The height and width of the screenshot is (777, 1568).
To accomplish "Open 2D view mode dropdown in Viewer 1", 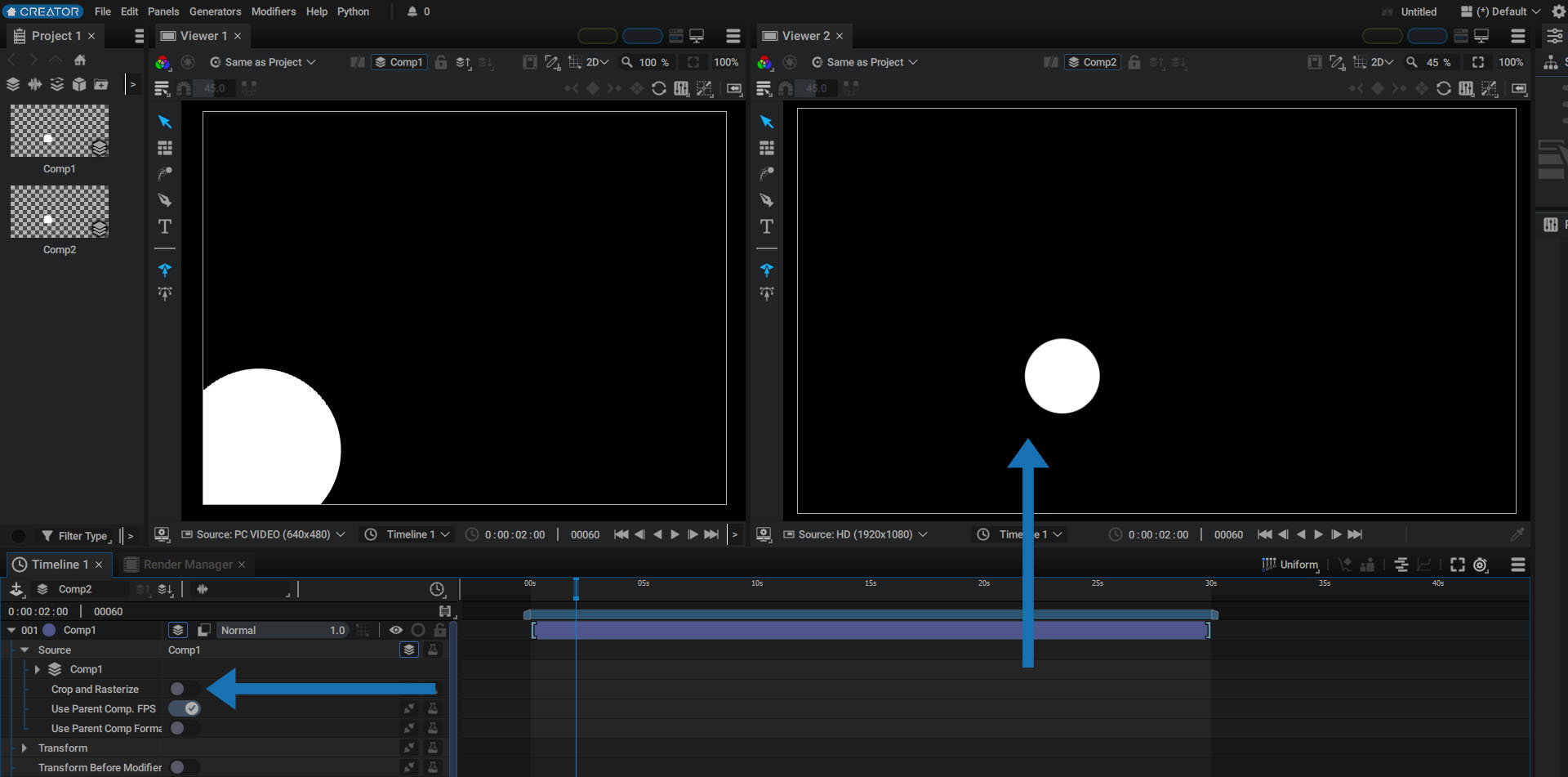I will point(598,62).
